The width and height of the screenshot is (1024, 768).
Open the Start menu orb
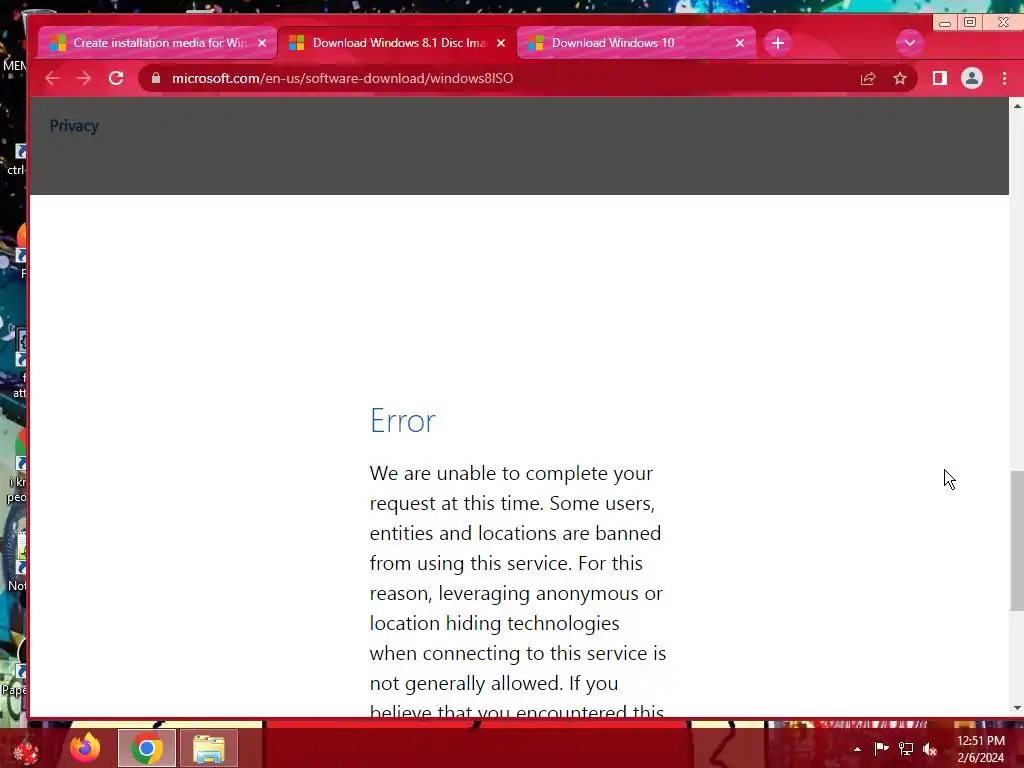tap(26, 749)
